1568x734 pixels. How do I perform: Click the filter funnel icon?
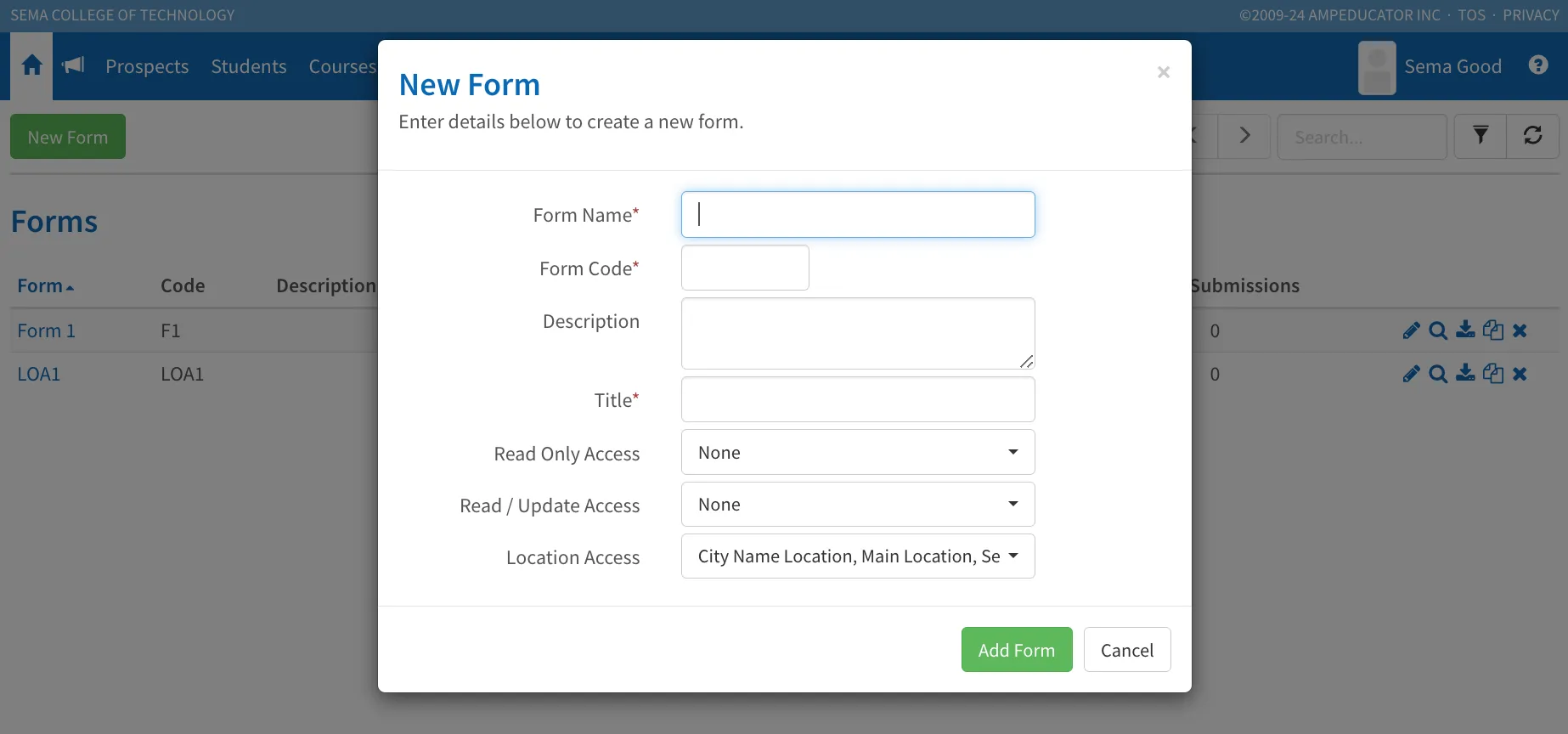1481,136
